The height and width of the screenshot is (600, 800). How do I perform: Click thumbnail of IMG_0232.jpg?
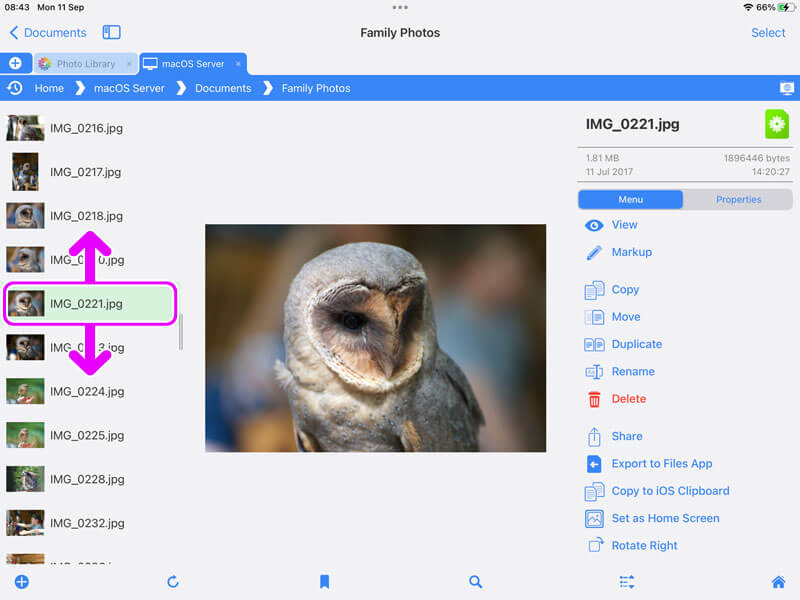[x=25, y=523]
